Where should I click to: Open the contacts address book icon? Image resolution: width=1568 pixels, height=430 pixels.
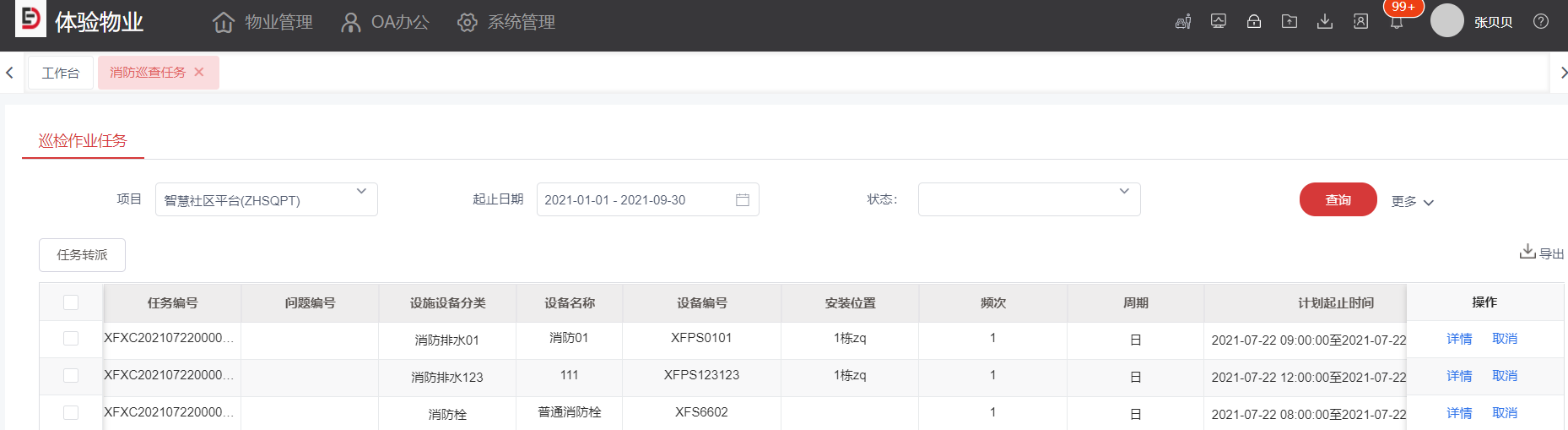click(1360, 22)
